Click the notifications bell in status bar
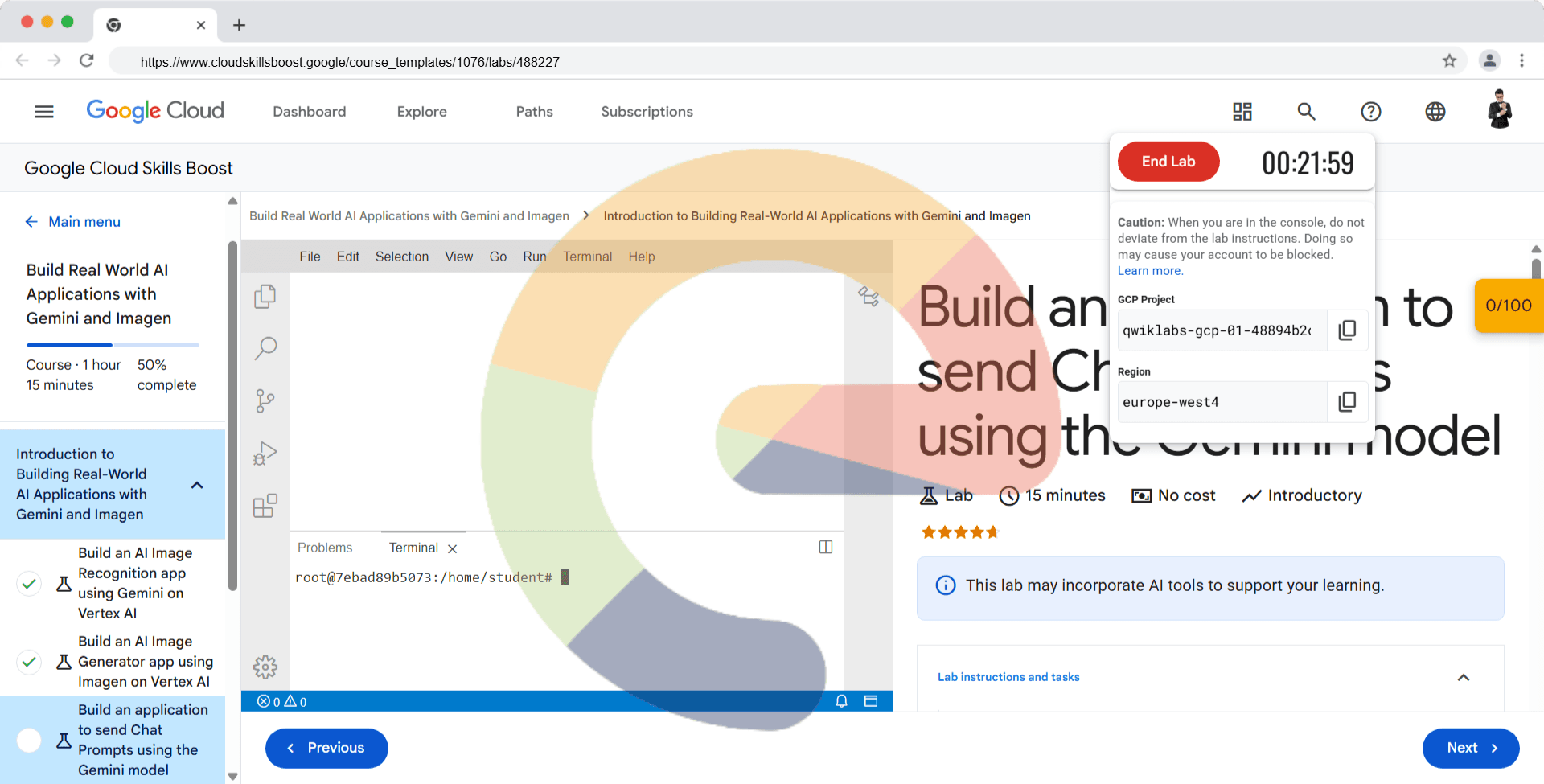The width and height of the screenshot is (1544, 784). click(841, 701)
